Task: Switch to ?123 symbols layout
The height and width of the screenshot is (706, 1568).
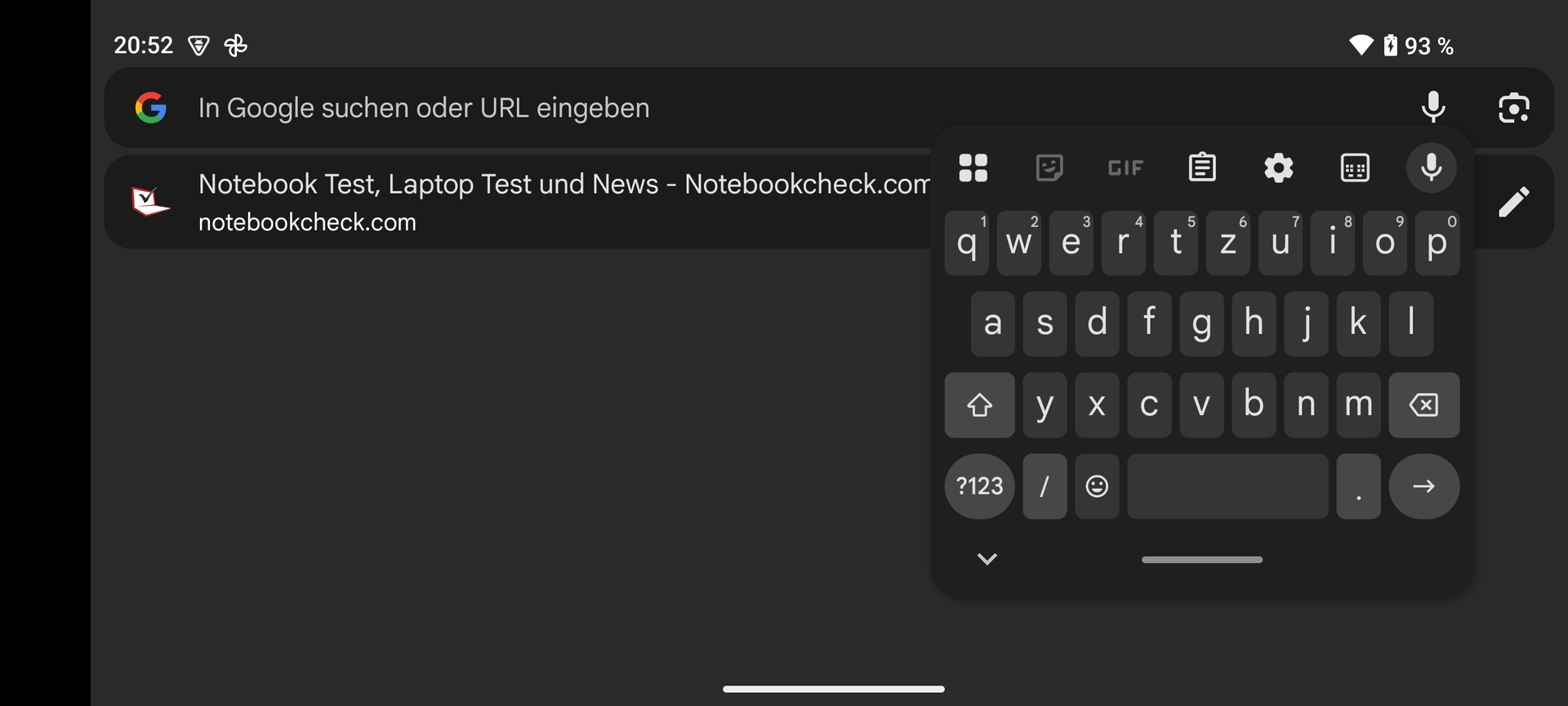Action: click(979, 486)
